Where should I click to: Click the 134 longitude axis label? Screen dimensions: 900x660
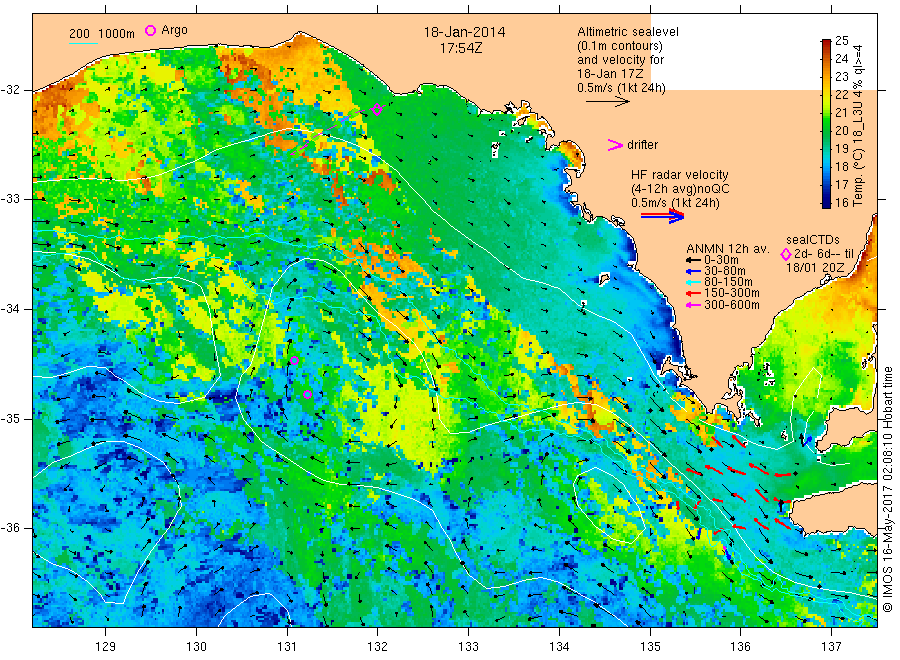click(x=559, y=647)
